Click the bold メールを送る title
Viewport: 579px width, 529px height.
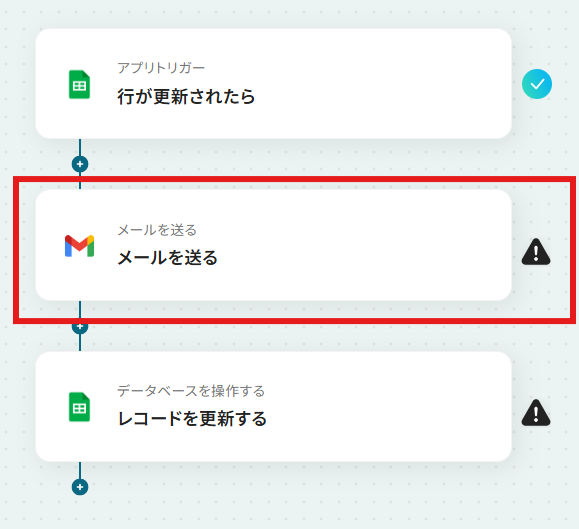pyautogui.click(x=168, y=258)
